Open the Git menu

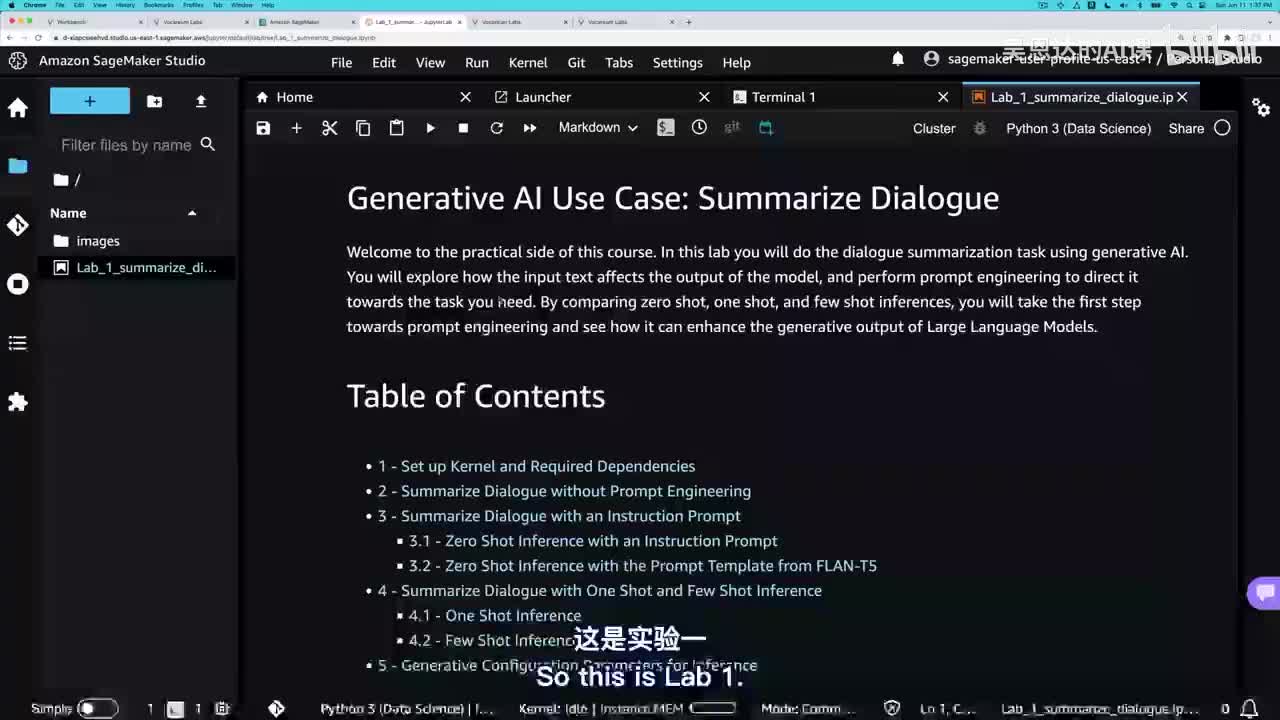576,62
